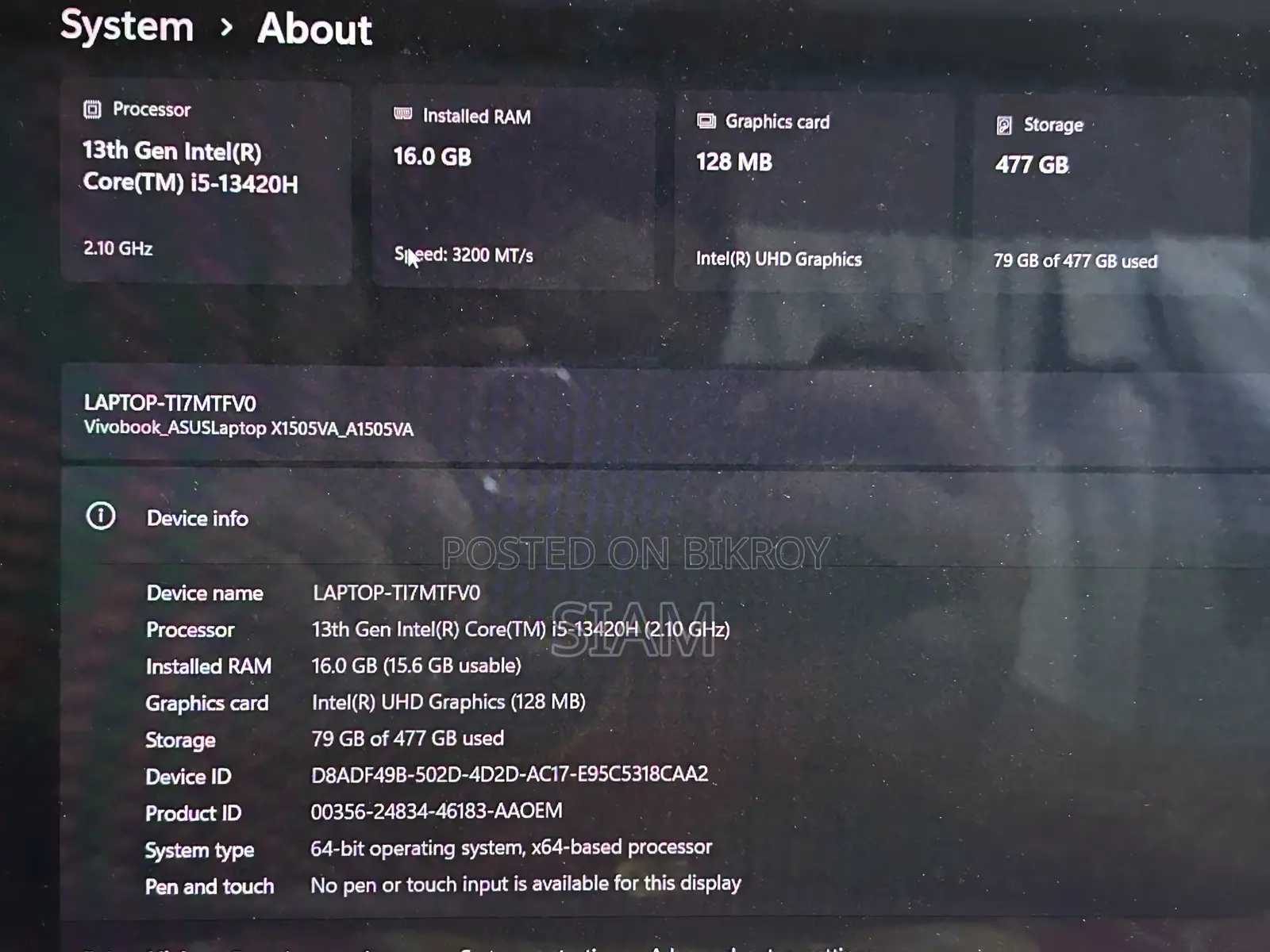The image size is (1270, 952).
Task: Select the Device ID value D8ADF49B-502D
Action: tap(510, 774)
